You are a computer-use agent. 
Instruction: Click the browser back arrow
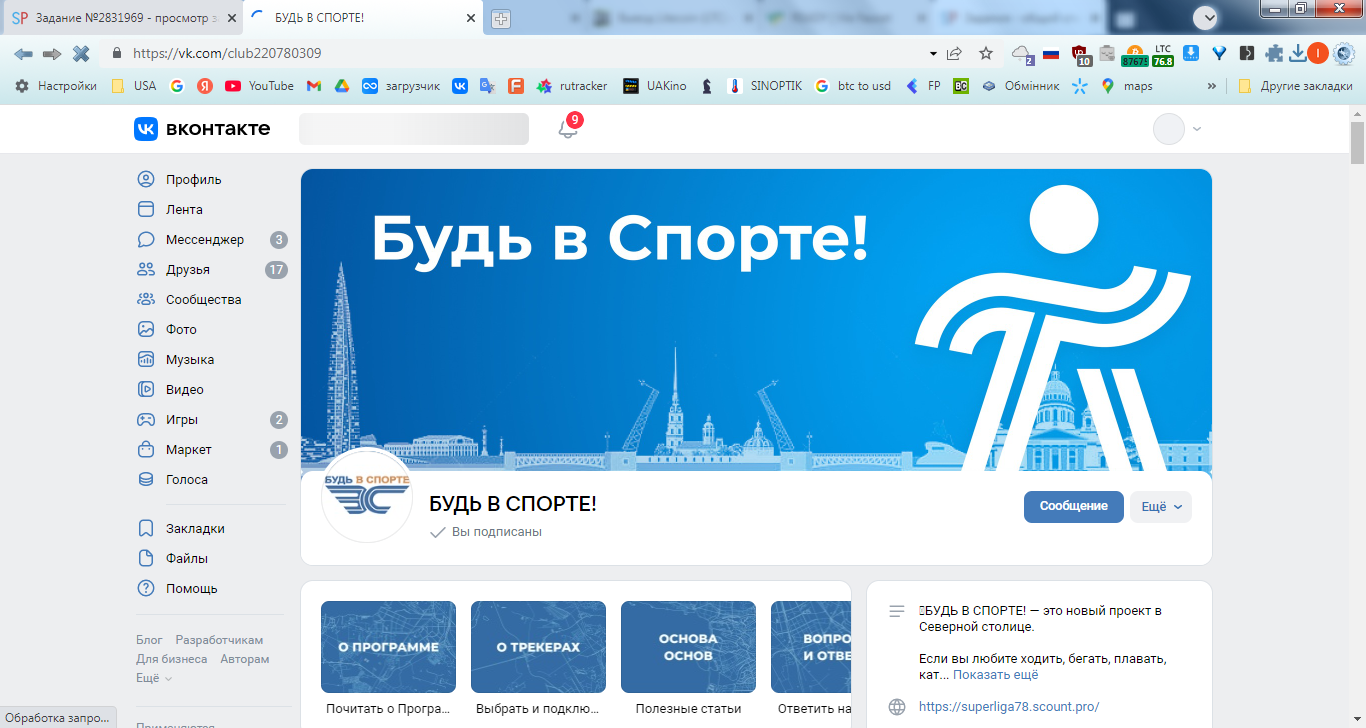pyautogui.click(x=23, y=53)
